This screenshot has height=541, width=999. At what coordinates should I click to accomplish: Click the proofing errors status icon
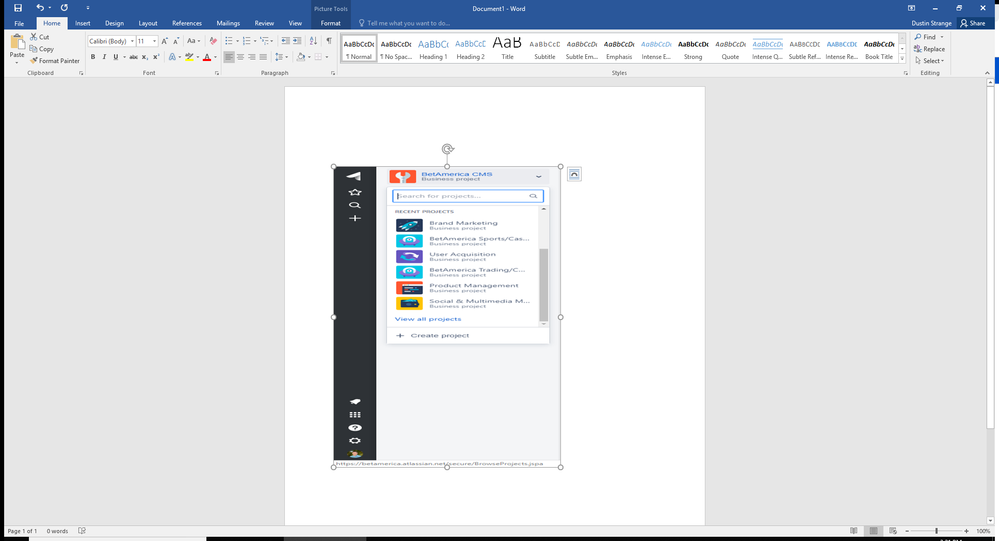pyautogui.click(x=82, y=531)
